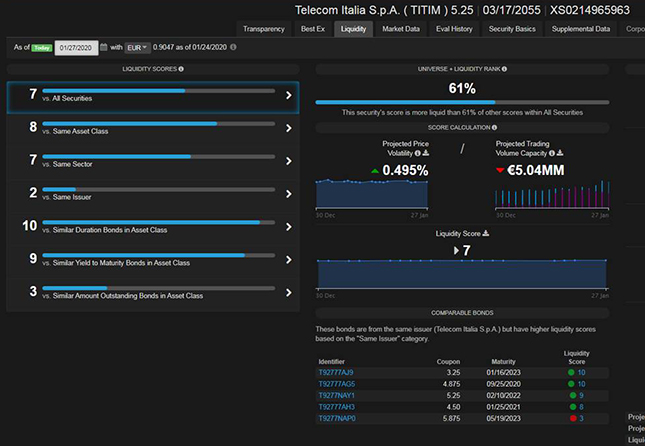Screen dimensions: 645x446
Task: Click the Liquidity Score history chart
Action: [x=462, y=274]
